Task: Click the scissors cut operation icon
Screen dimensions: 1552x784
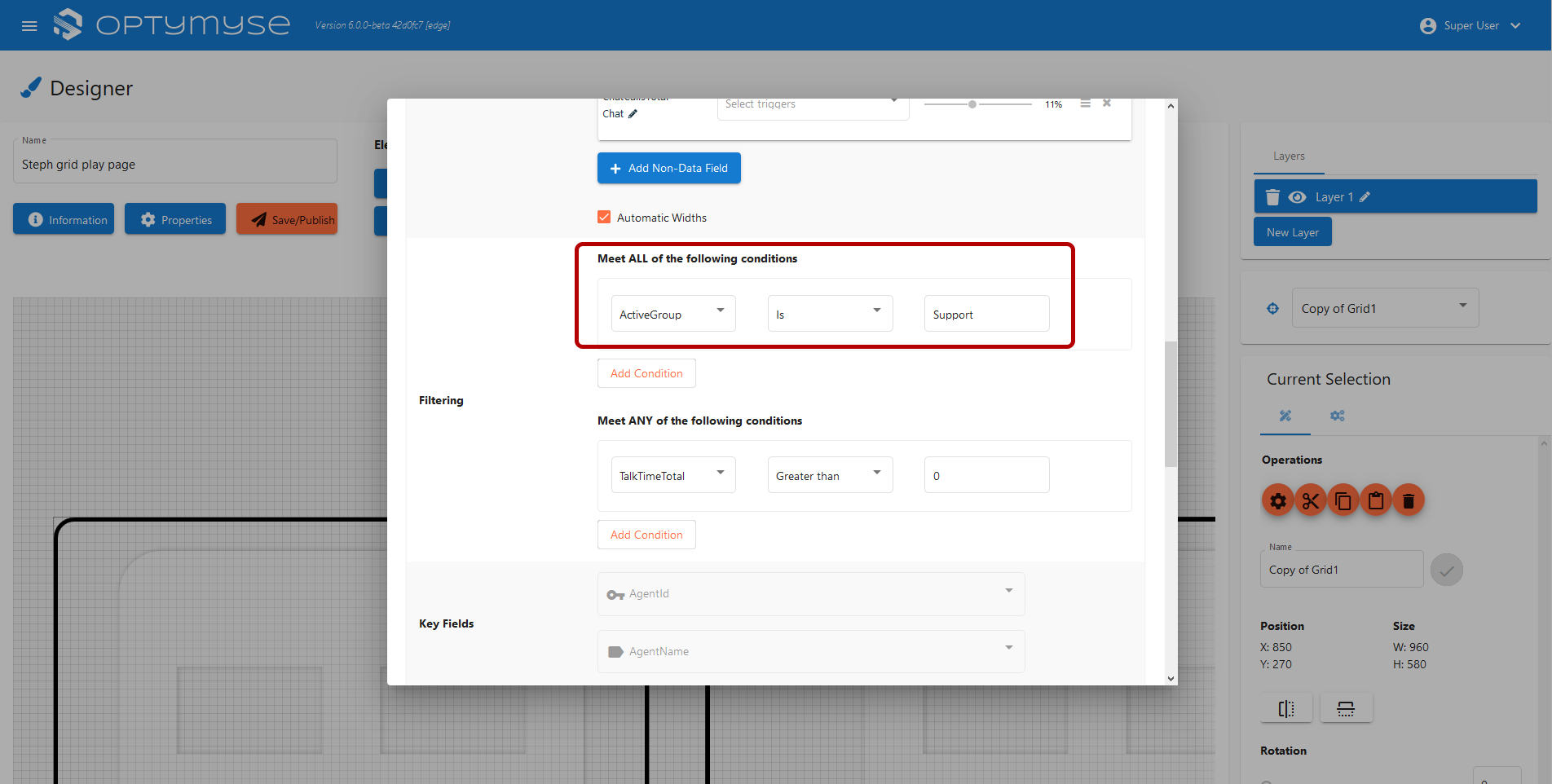Action: coord(1310,500)
